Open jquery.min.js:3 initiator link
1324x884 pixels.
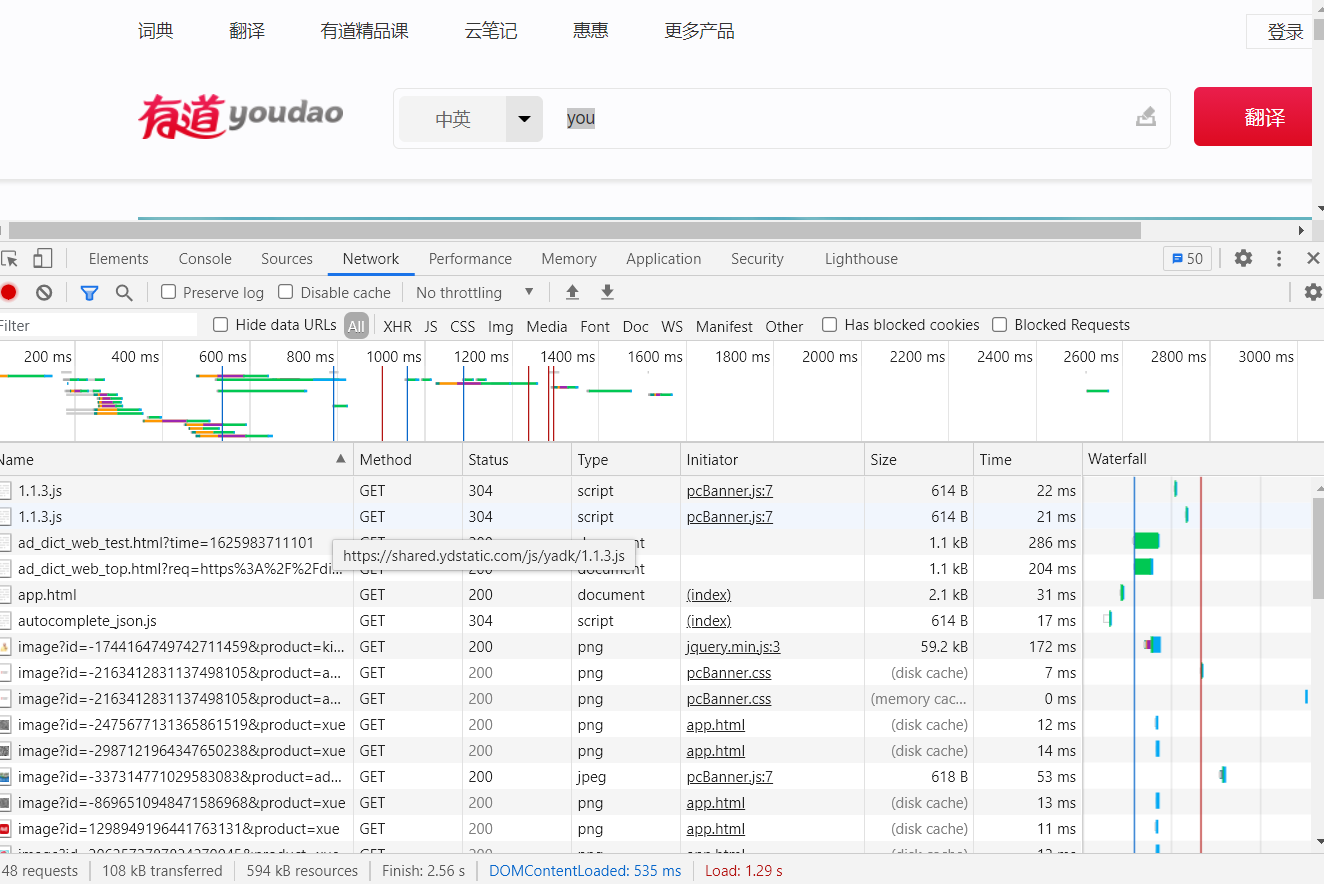(x=734, y=647)
